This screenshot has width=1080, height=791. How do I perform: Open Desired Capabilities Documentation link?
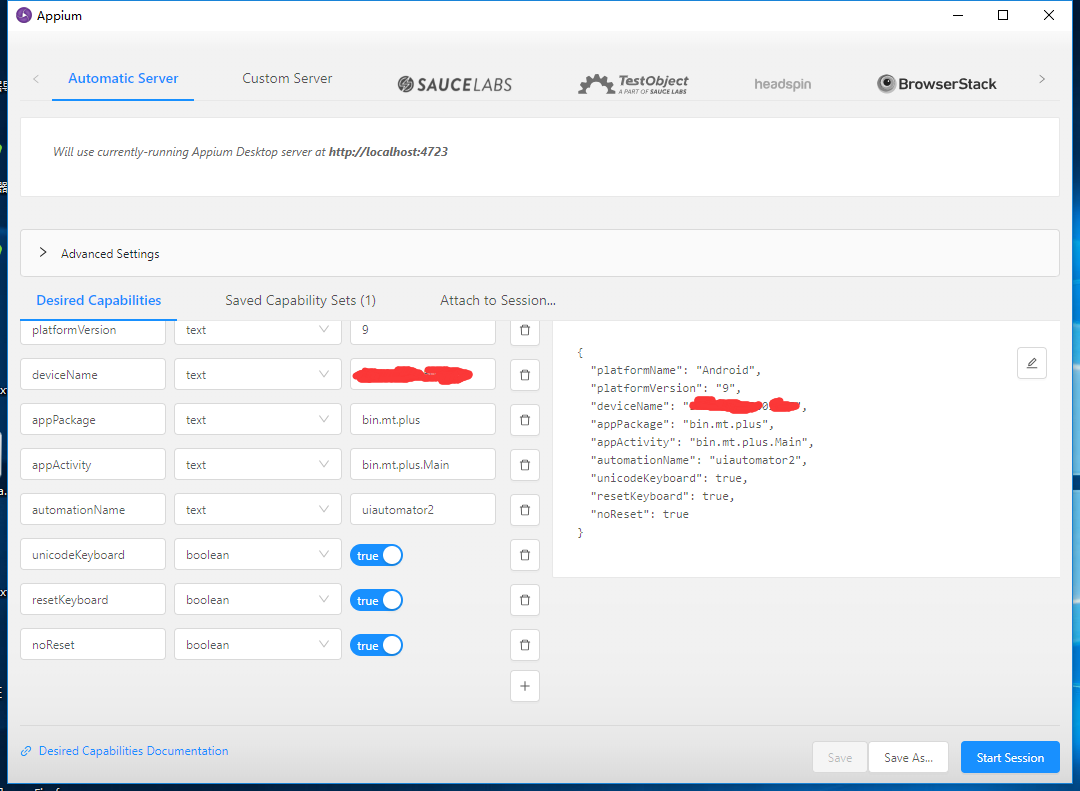click(x=133, y=751)
